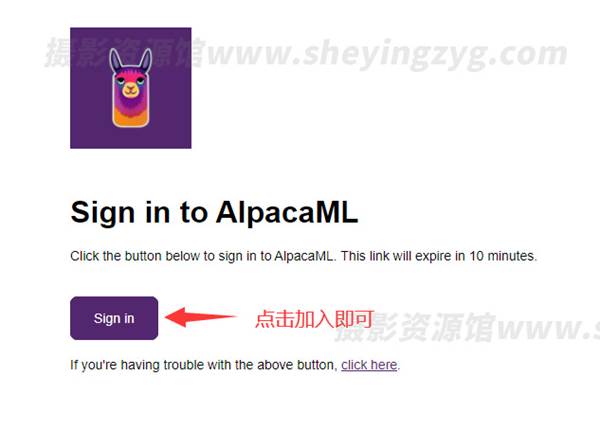Click the 摄影资源馆 watermark beside the red text
Viewport: 600px width, 430px height.
tap(415, 327)
